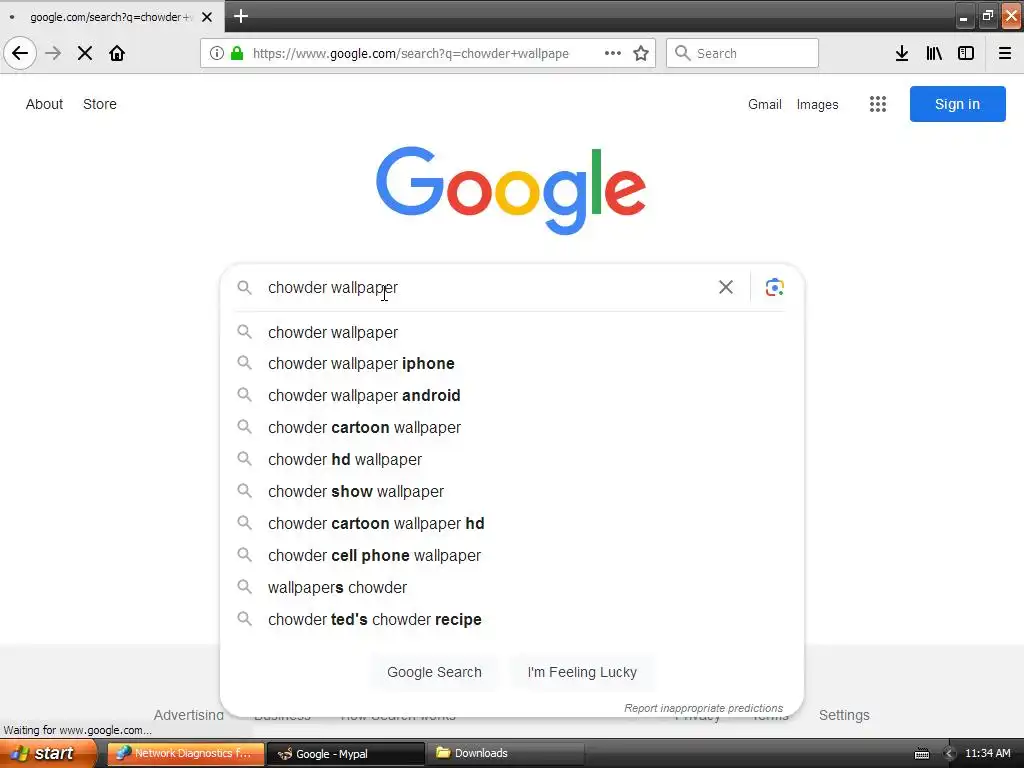Click magnifier beside 'chowder wallpaper iphone'
1024x768 pixels.
[244, 362]
